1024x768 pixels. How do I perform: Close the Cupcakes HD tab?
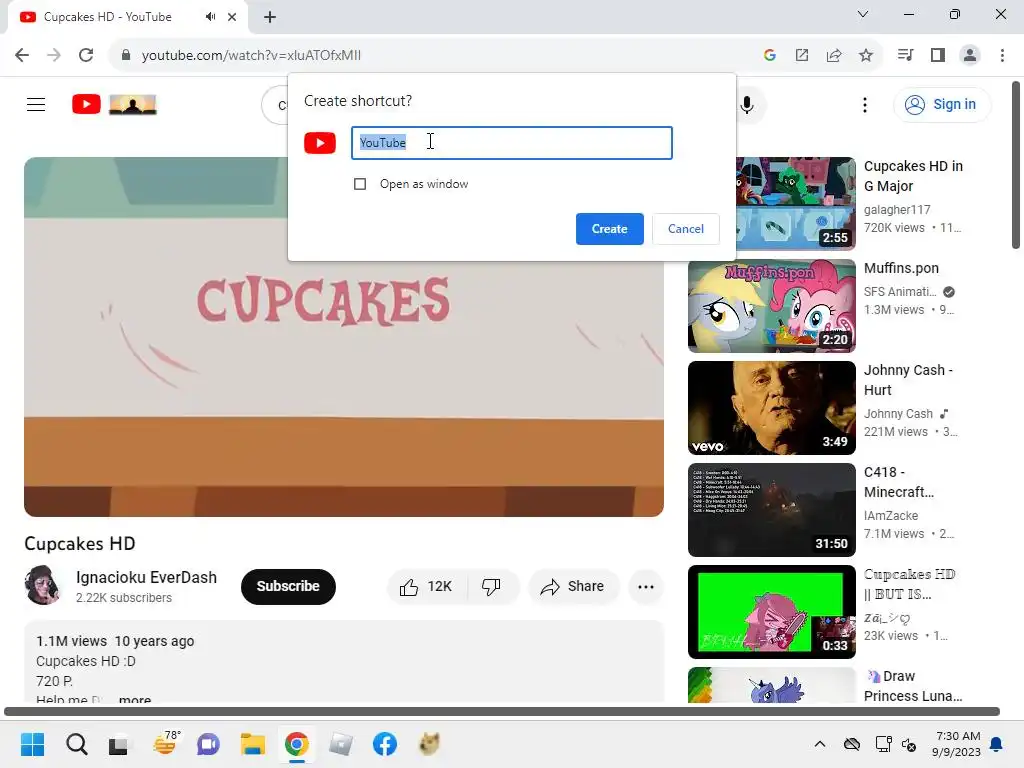(232, 17)
